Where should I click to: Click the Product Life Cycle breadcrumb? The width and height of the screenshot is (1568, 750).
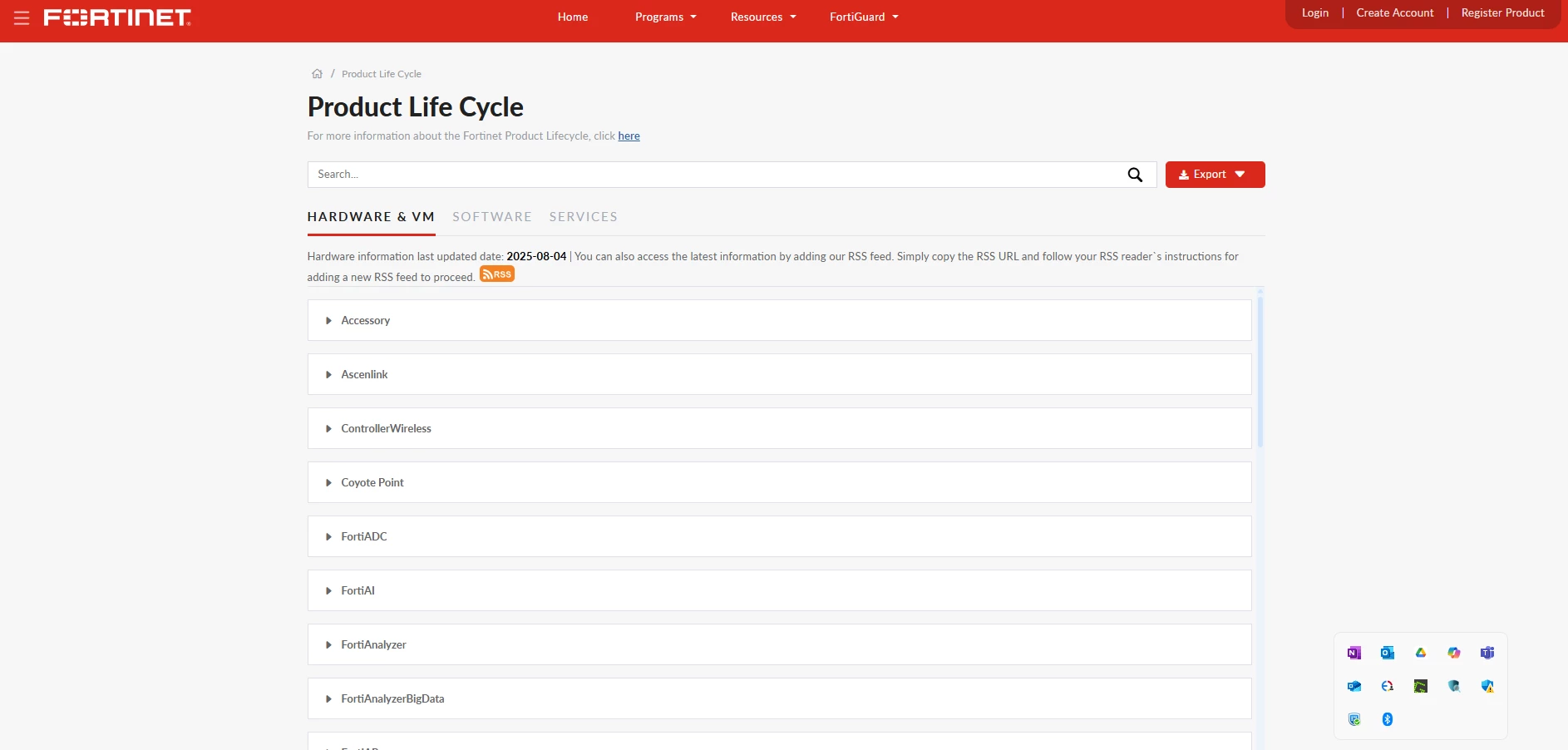(382, 74)
